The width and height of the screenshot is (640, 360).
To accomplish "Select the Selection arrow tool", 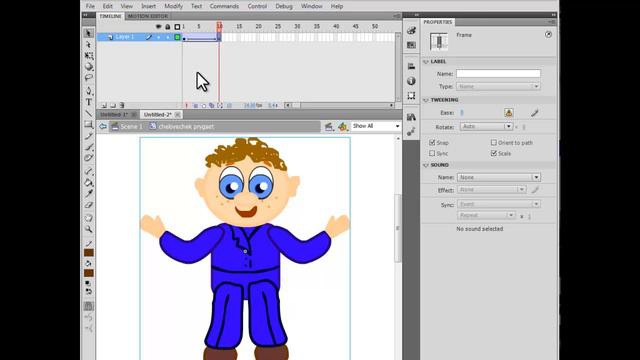I will point(89,33).
